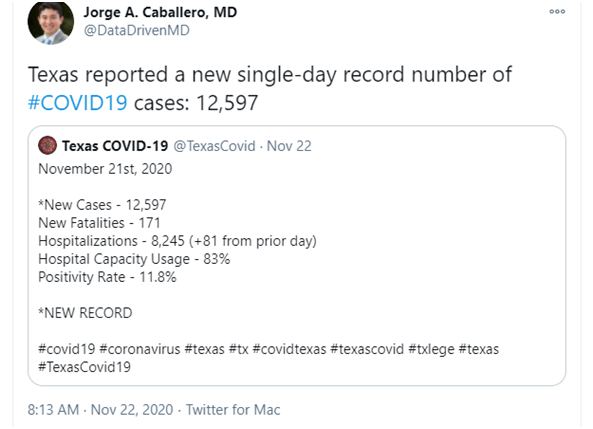Select the #TexasCovid19 hashtag

click(84, 367)
